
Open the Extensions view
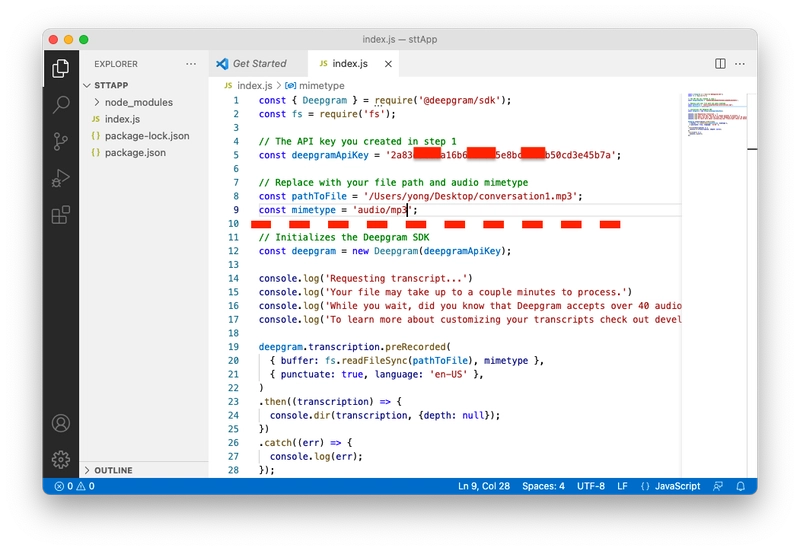61,215
